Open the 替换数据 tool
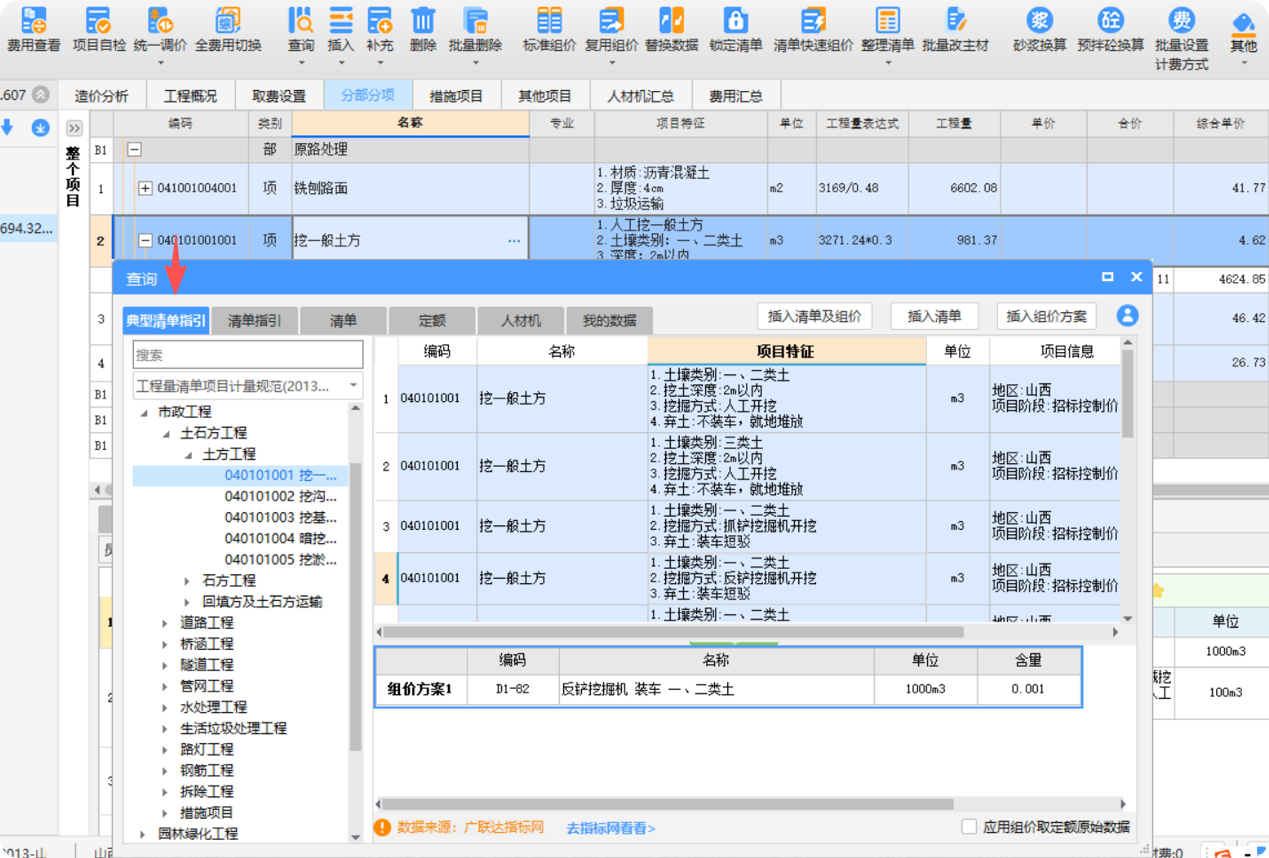The width and height of the screenshot is (1269, 858). click(x=671, y=20)
